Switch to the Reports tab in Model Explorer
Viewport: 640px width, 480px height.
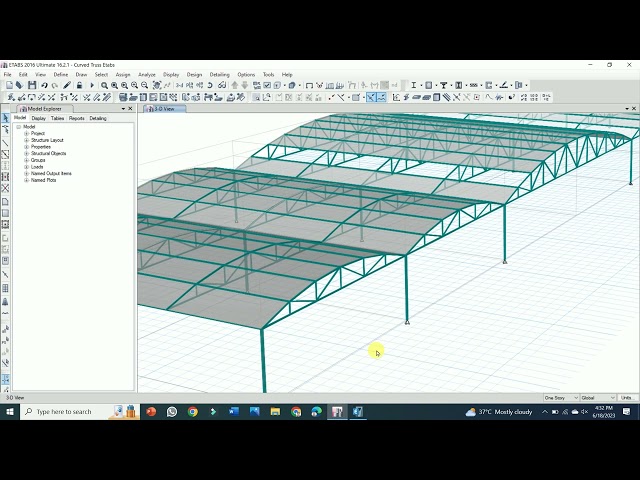click(x=77, y=118)
